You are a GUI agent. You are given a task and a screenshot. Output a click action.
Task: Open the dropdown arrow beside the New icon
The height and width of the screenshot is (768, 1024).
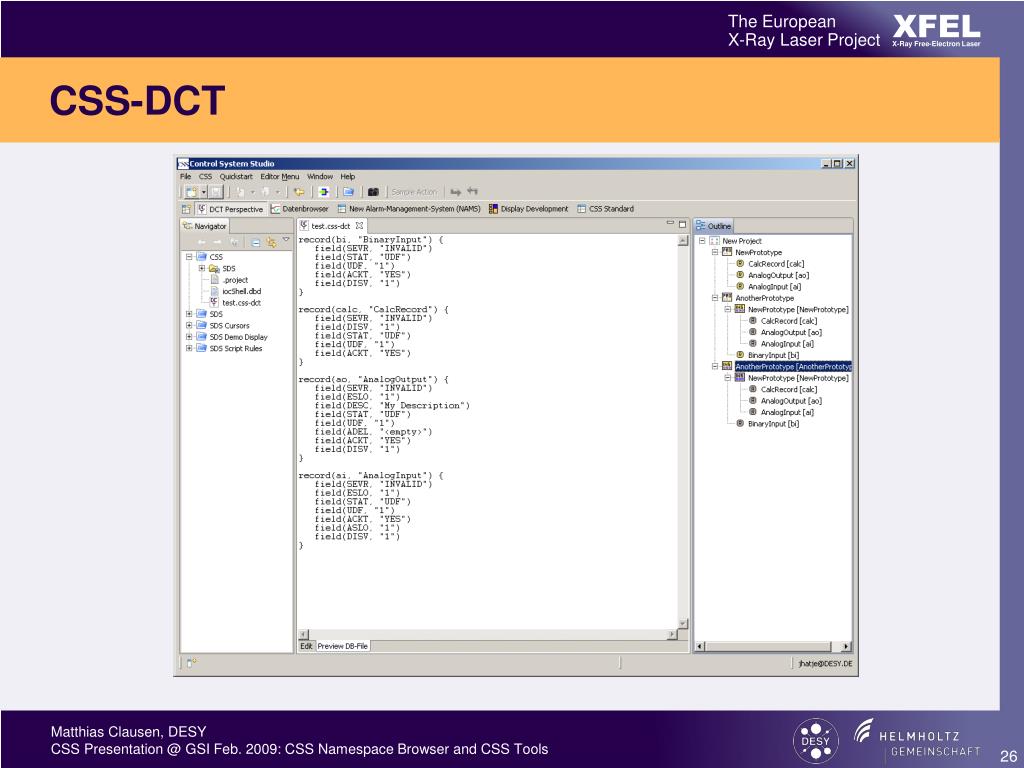(204, 192)
